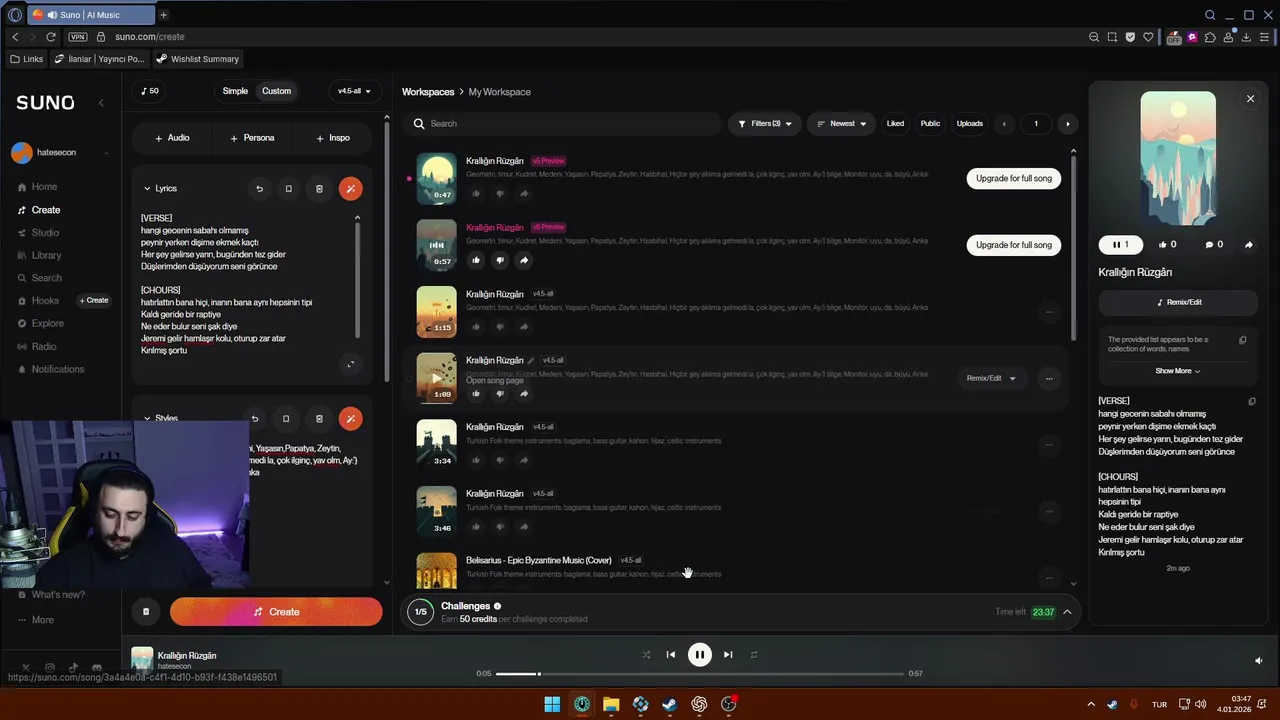Click the challenges info icon
Screen dimensions: 1280x720
click(x=497, y=606)
